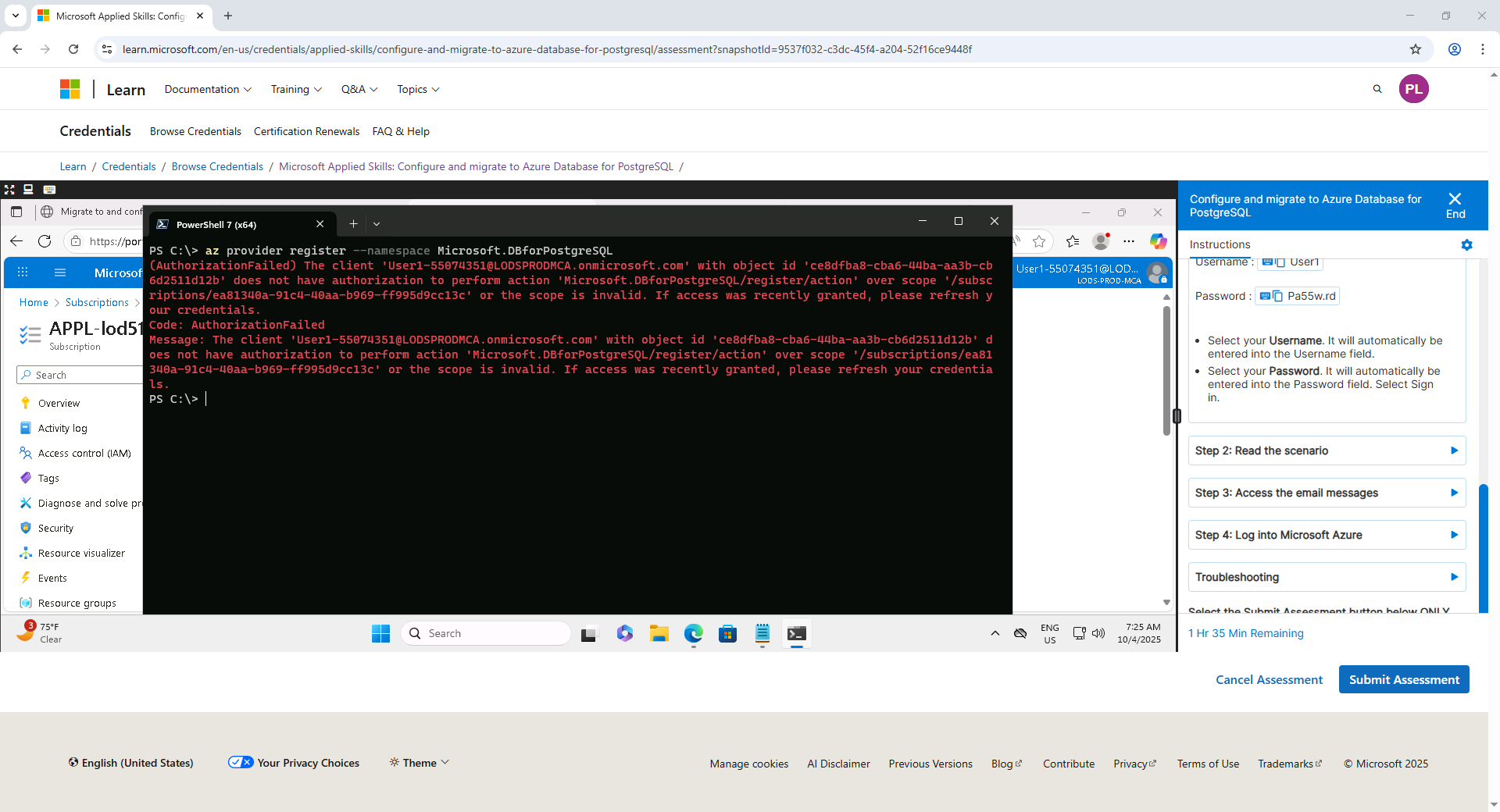Expand Step 2: Read the scenario
The image size is (1500, 812).
[1327, 451]
